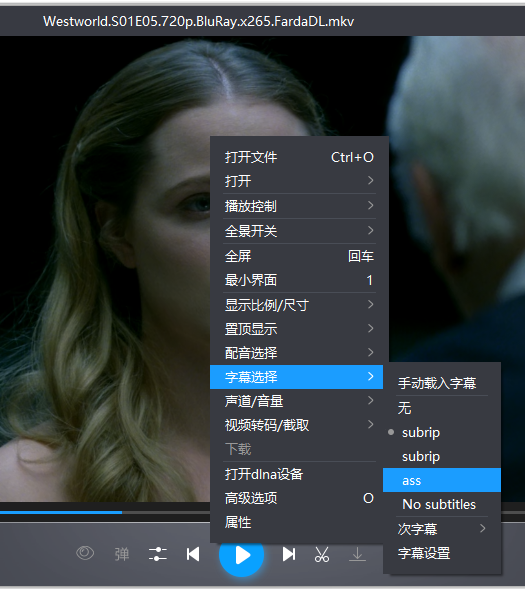Expand the 配音选择 submenu
Screen dimensions: 525x589
tap(299, 353)
